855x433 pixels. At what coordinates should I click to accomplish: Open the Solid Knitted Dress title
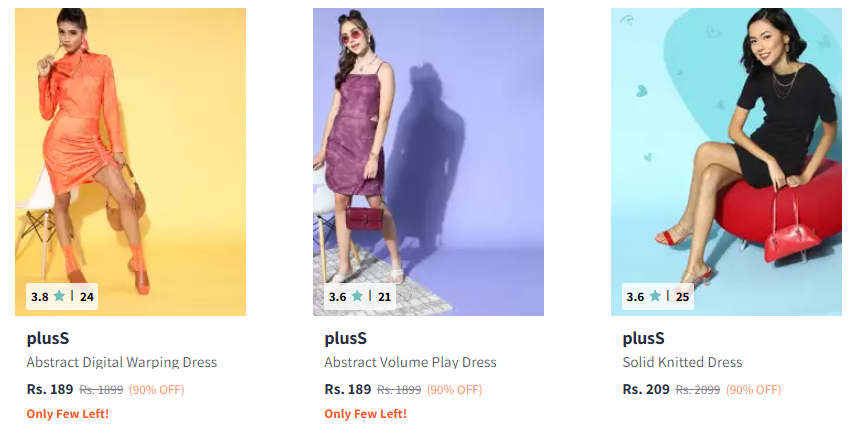[682, 363]
